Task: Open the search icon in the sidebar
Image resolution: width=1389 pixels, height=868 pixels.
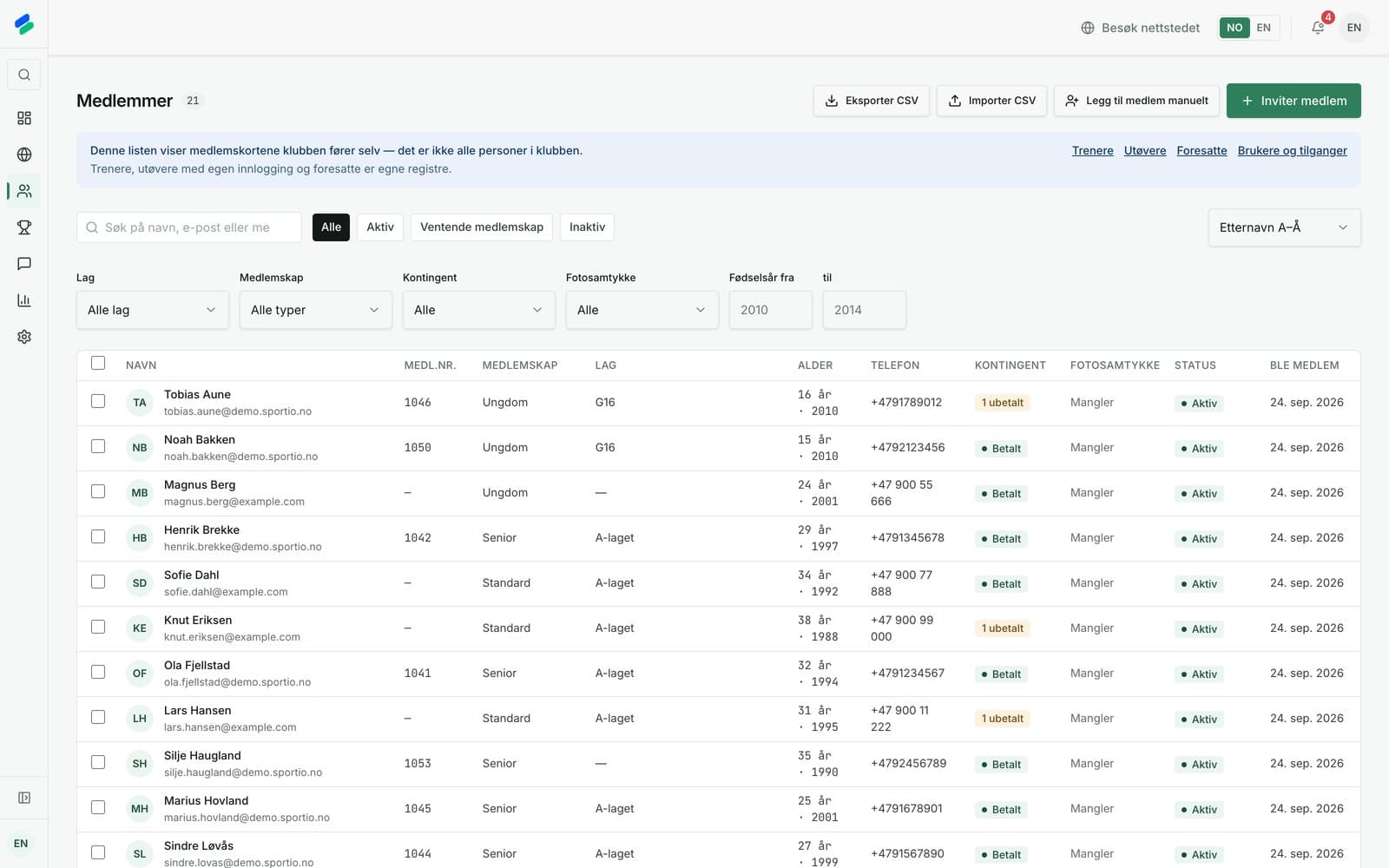Action: 24,75
